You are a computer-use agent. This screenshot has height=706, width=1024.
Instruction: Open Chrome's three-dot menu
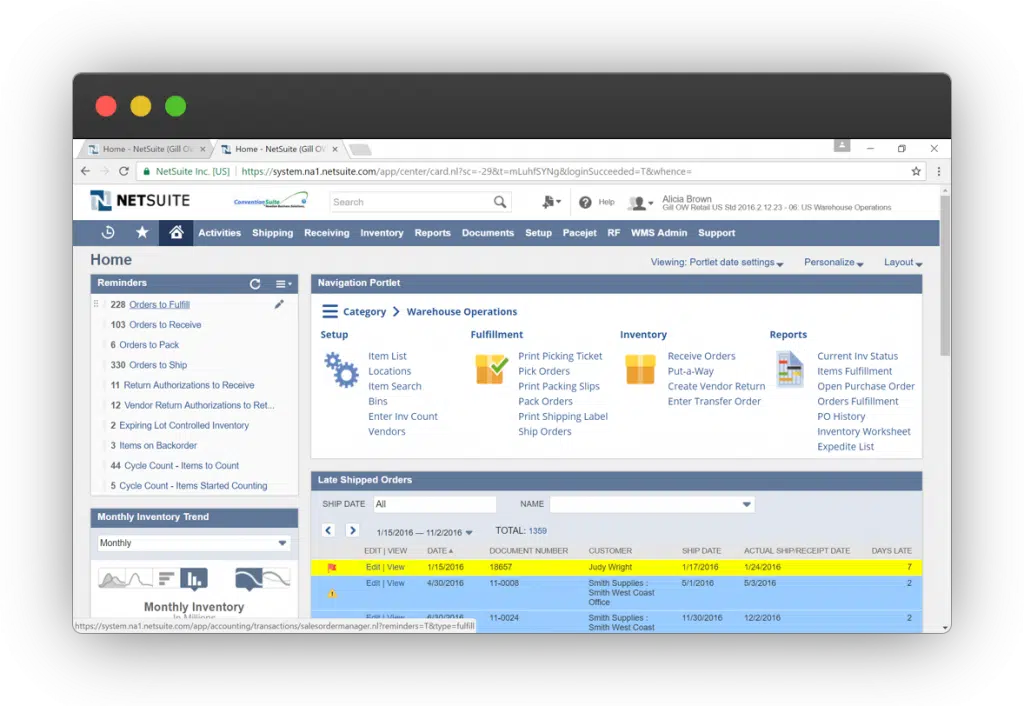(x=938, y=171)
